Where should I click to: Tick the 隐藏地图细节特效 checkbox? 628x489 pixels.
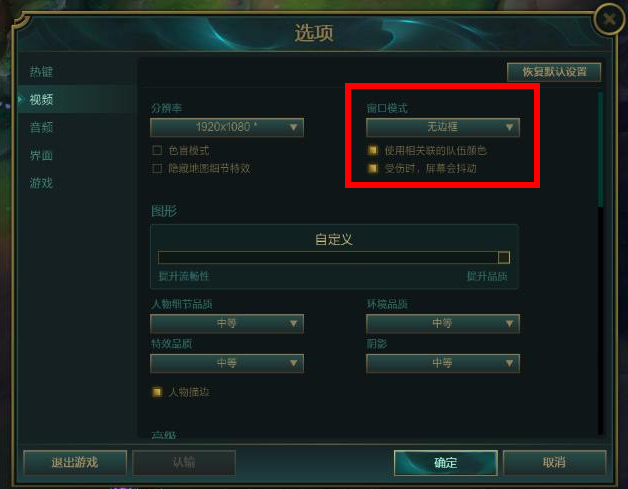157,168
